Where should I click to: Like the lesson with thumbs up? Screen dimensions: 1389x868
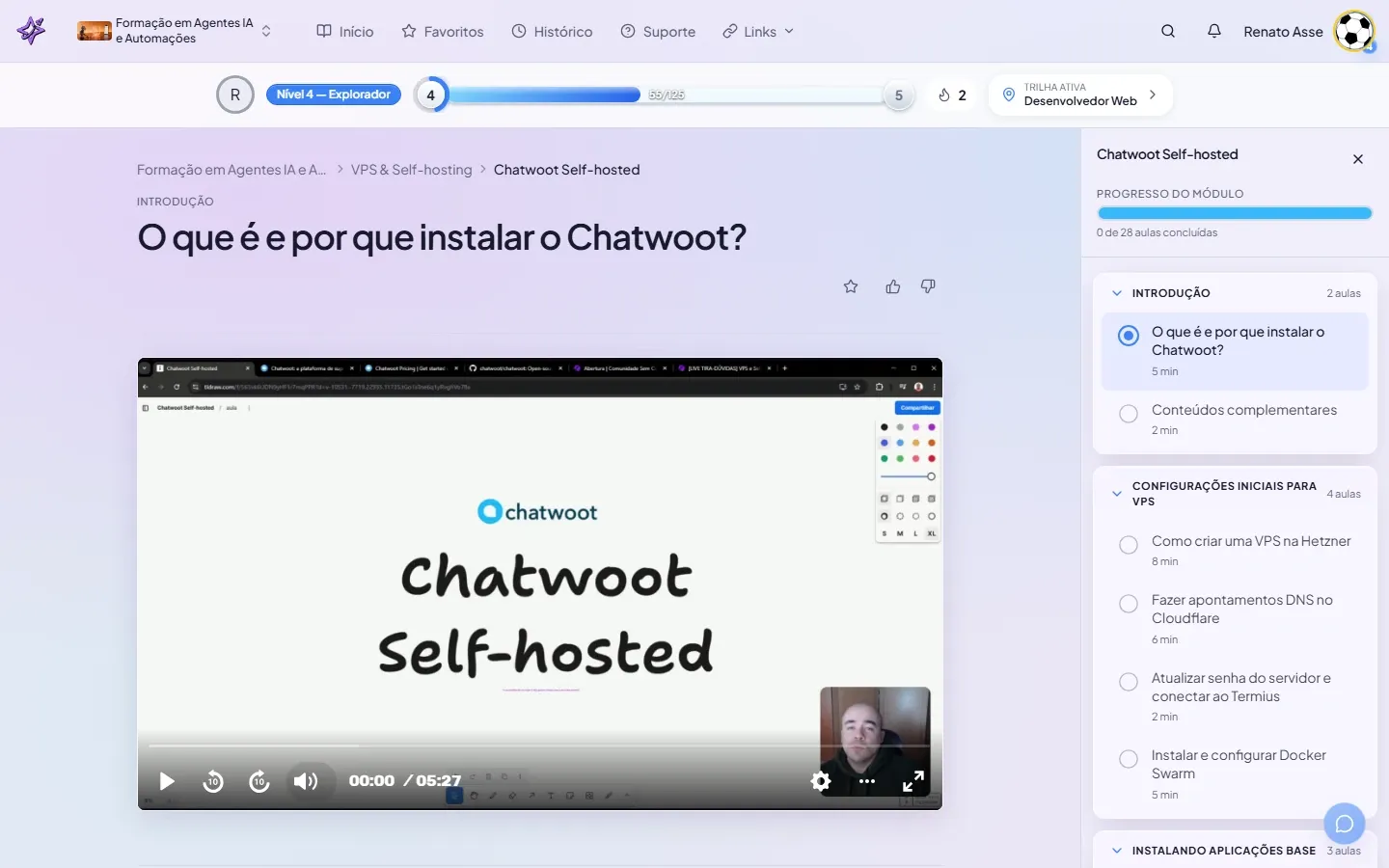coord(893,286)
